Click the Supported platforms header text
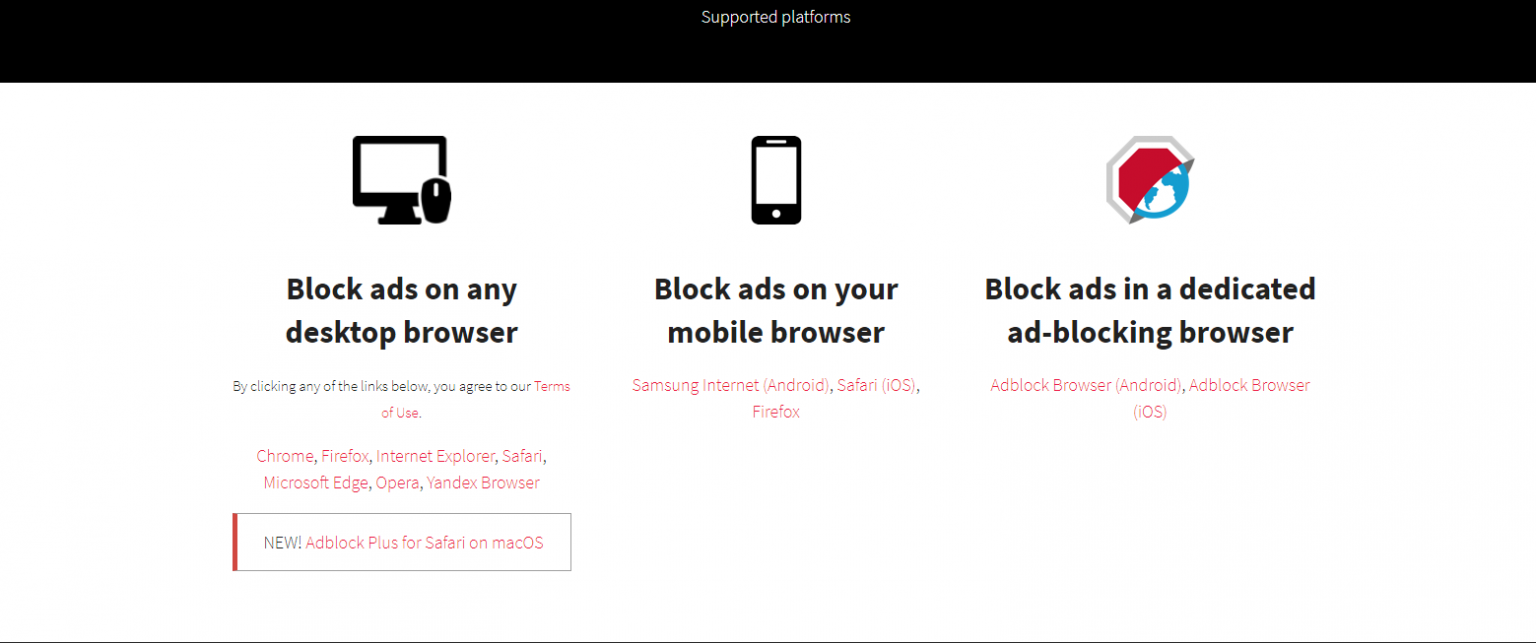 pos(776,16)
